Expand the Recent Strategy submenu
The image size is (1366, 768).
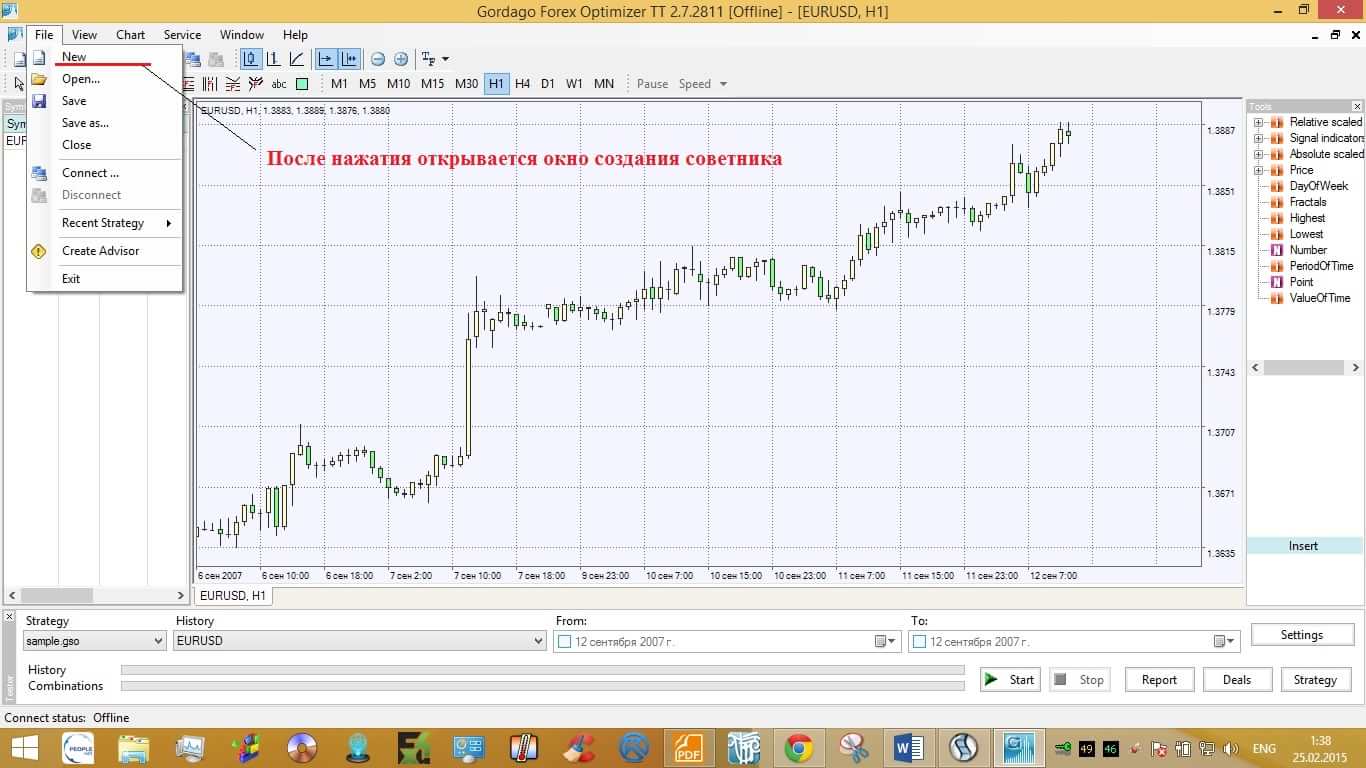105,223
